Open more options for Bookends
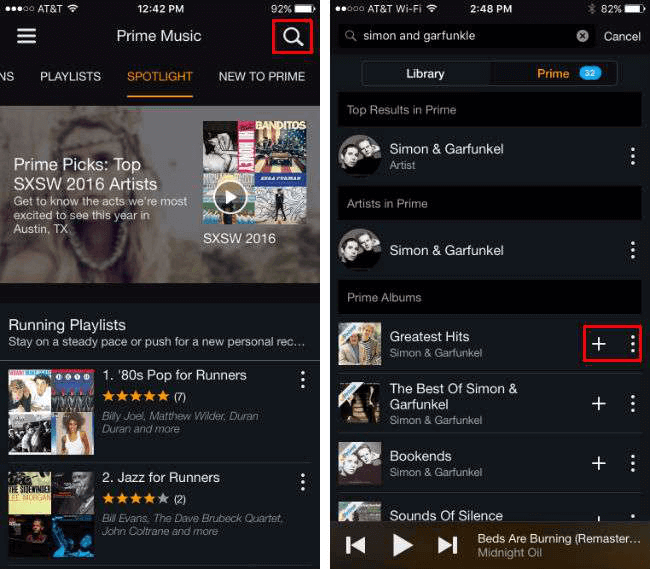This screenshot has height=569, width=650. (x=633, y=463)
